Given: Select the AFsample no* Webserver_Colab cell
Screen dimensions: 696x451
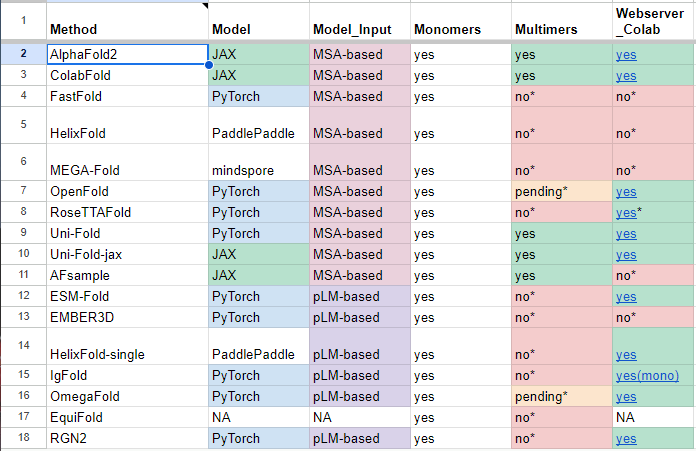Looking at the screenshot, I should coord(654,275).
